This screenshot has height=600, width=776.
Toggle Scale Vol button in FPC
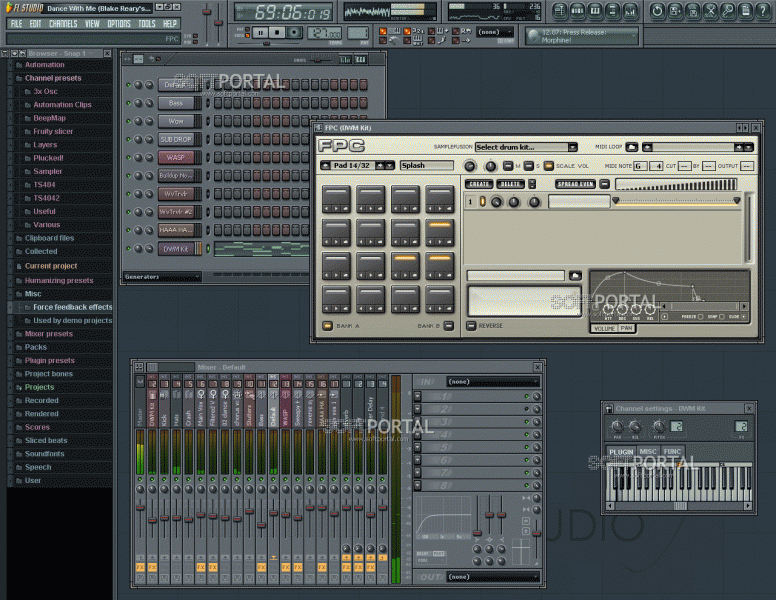pyautogui.click(x=549, y=166)
